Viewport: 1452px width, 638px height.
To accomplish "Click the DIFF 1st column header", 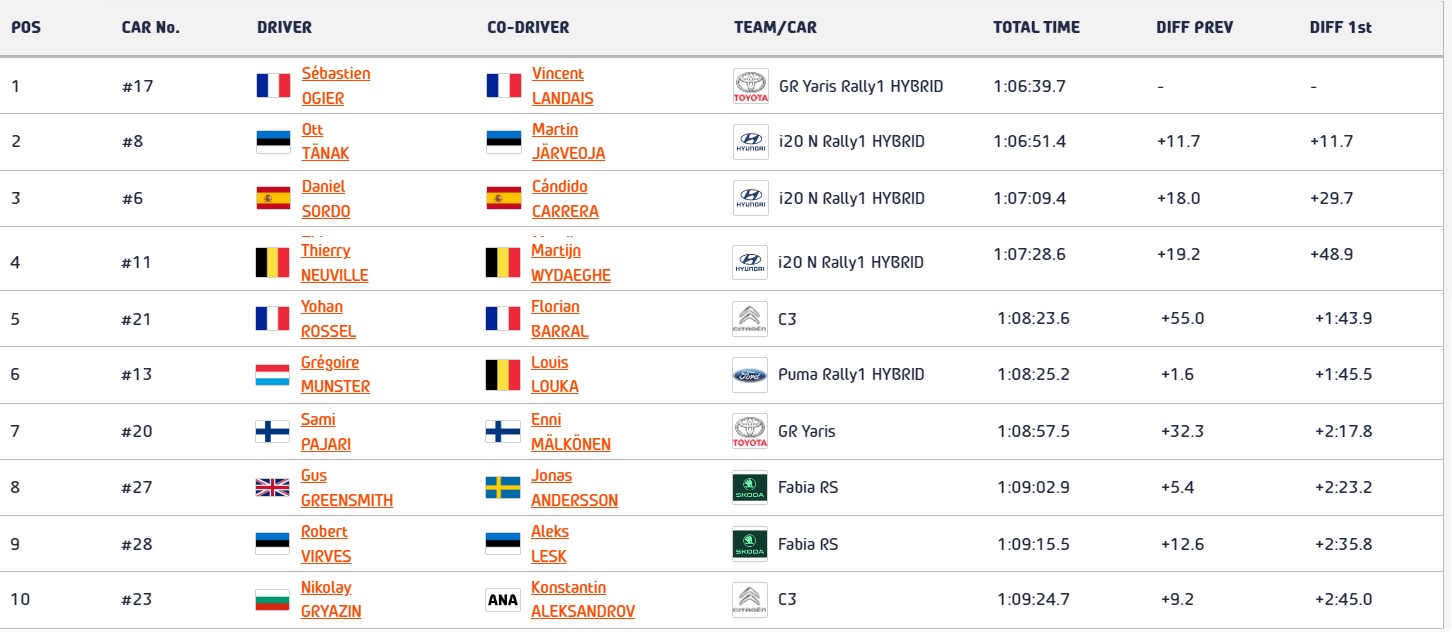I will coord(1340,28).
